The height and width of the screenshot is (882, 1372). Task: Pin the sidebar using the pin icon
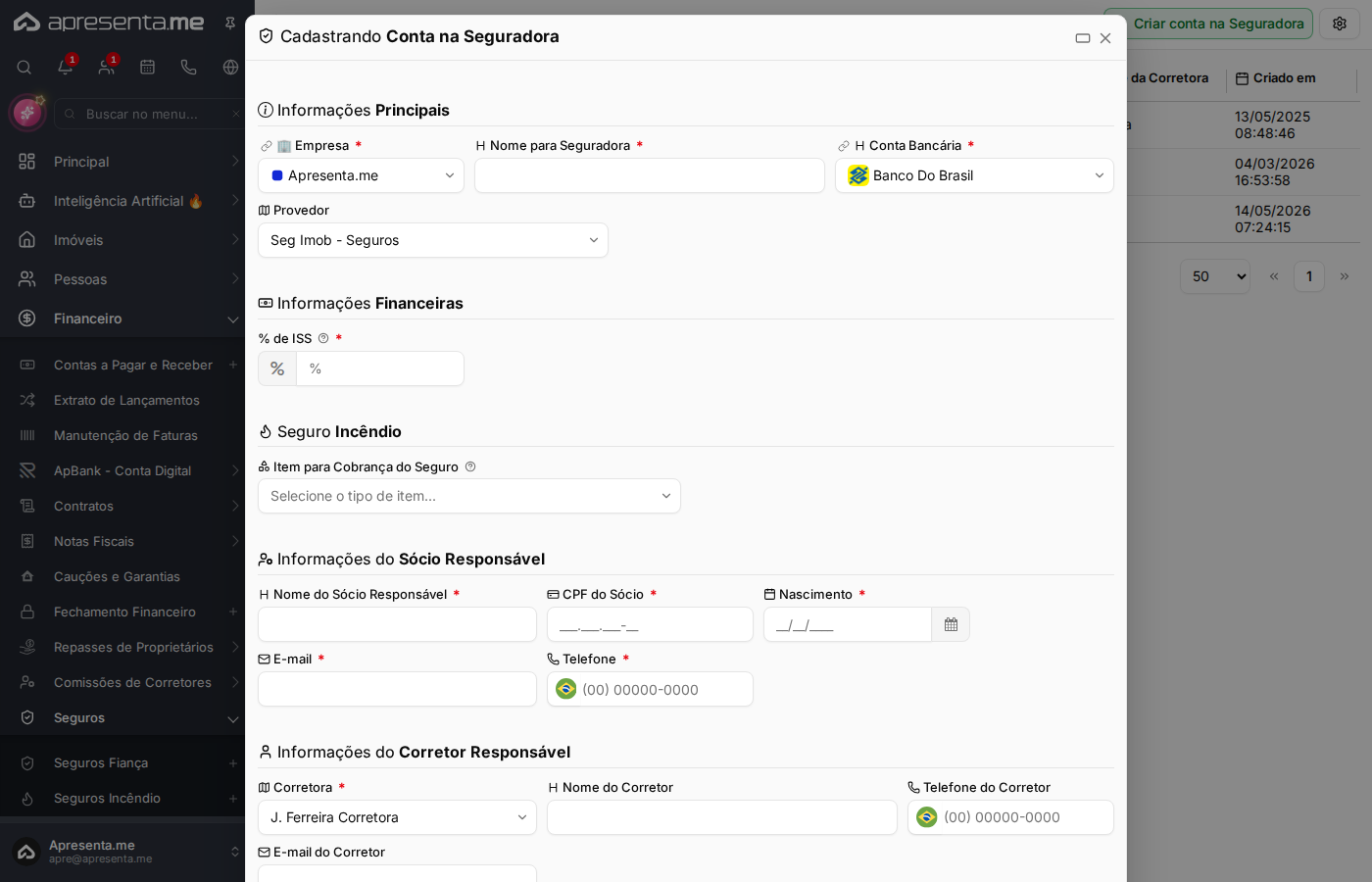230,23
